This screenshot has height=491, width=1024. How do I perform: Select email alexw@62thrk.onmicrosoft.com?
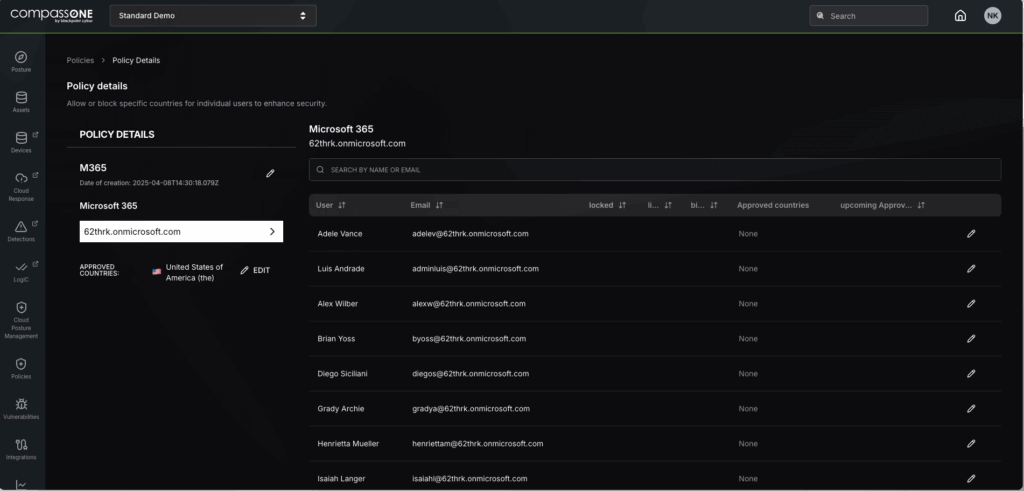pyautogui.click(x=469, y=304)
